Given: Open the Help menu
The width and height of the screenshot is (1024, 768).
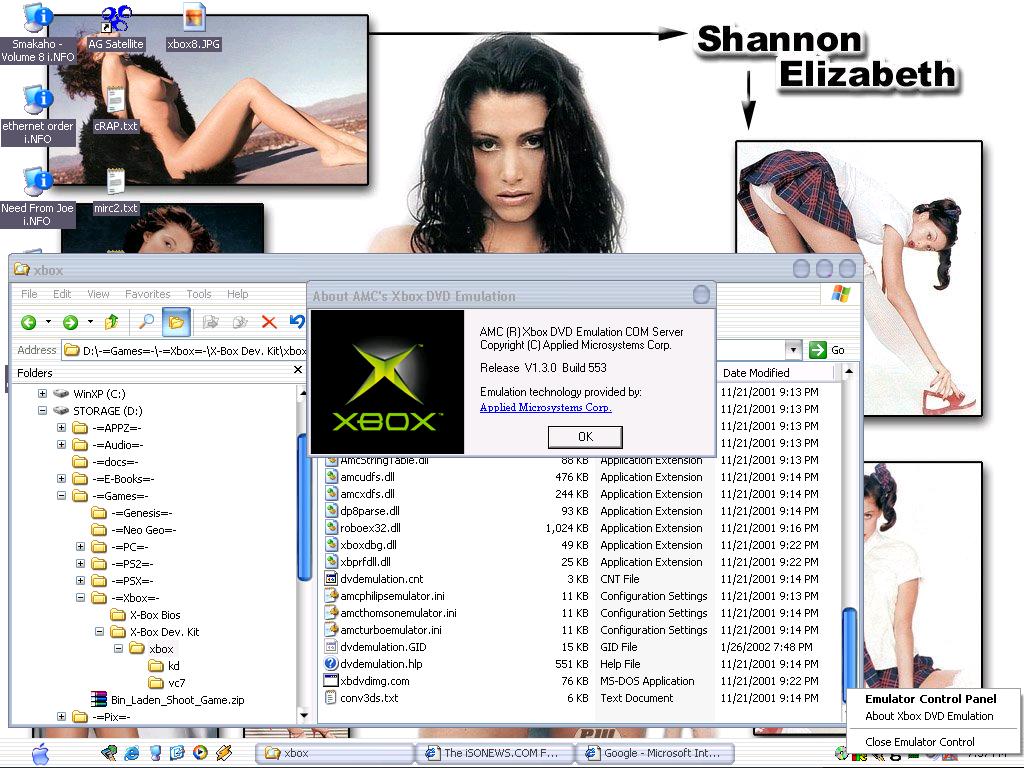Looking at the screenshot, I should pos(238,294).
